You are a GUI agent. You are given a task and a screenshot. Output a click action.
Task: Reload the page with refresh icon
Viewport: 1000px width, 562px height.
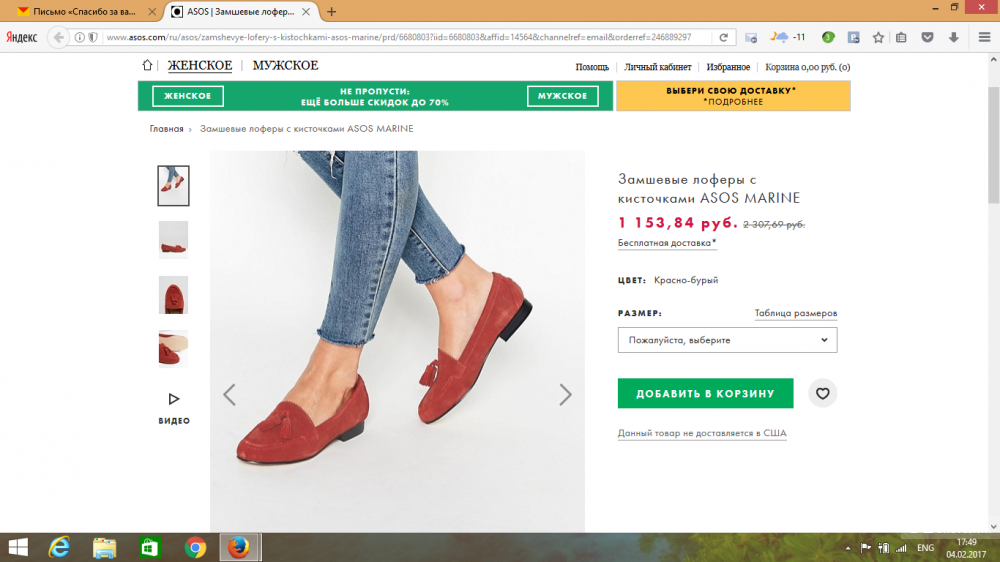[723, 37]
